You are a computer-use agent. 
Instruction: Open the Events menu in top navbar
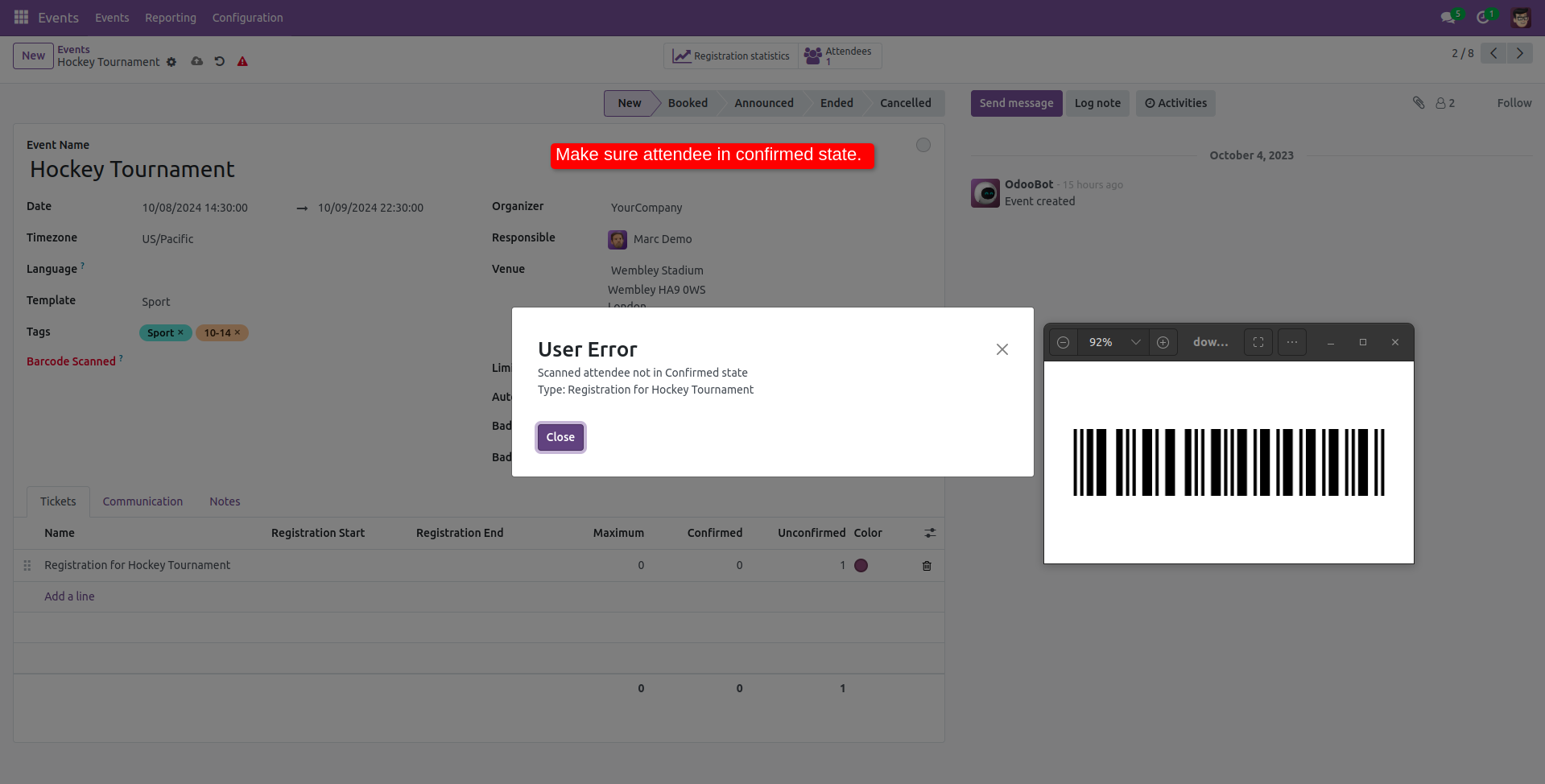(x=112, y=18)
